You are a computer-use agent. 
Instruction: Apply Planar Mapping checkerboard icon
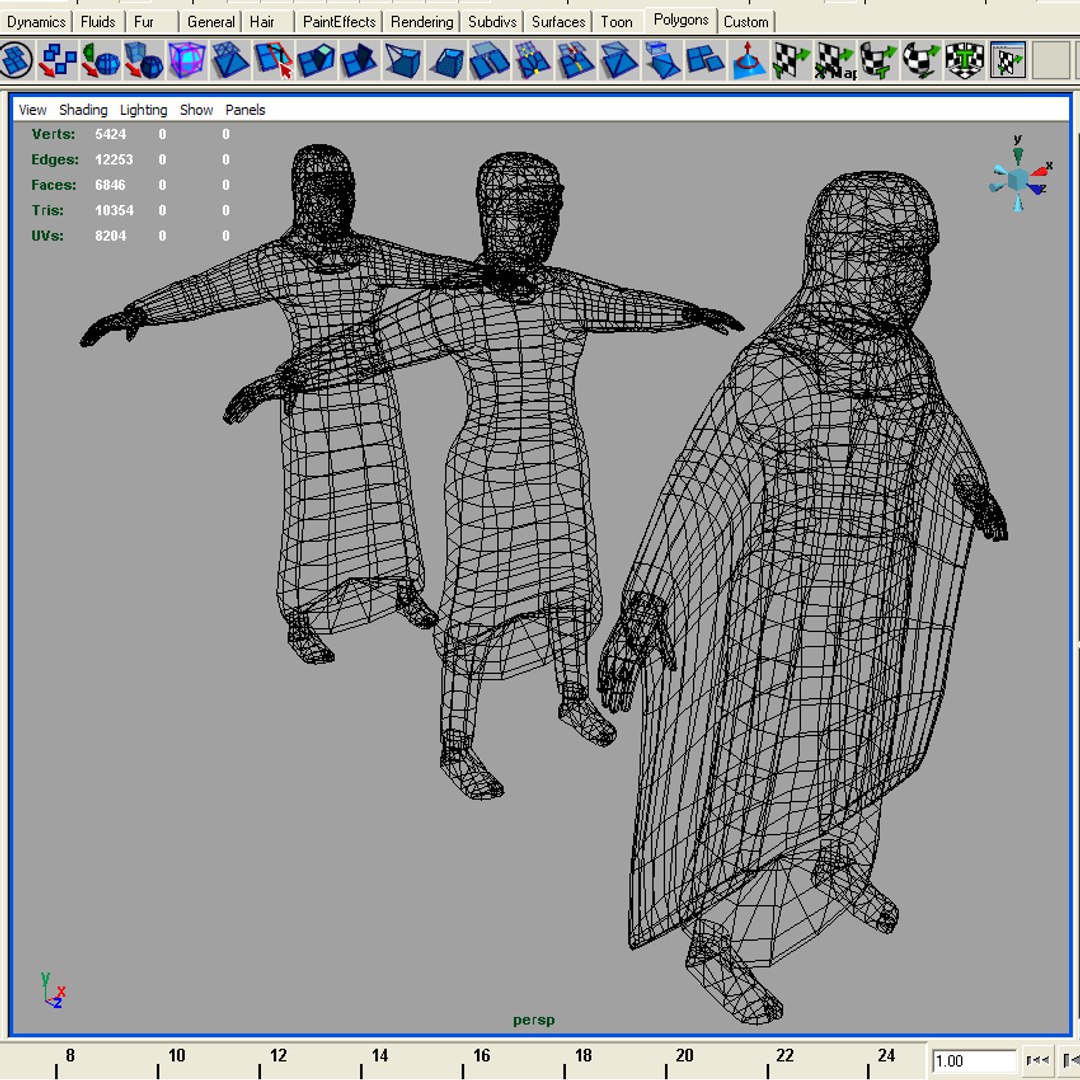[791, 60]
